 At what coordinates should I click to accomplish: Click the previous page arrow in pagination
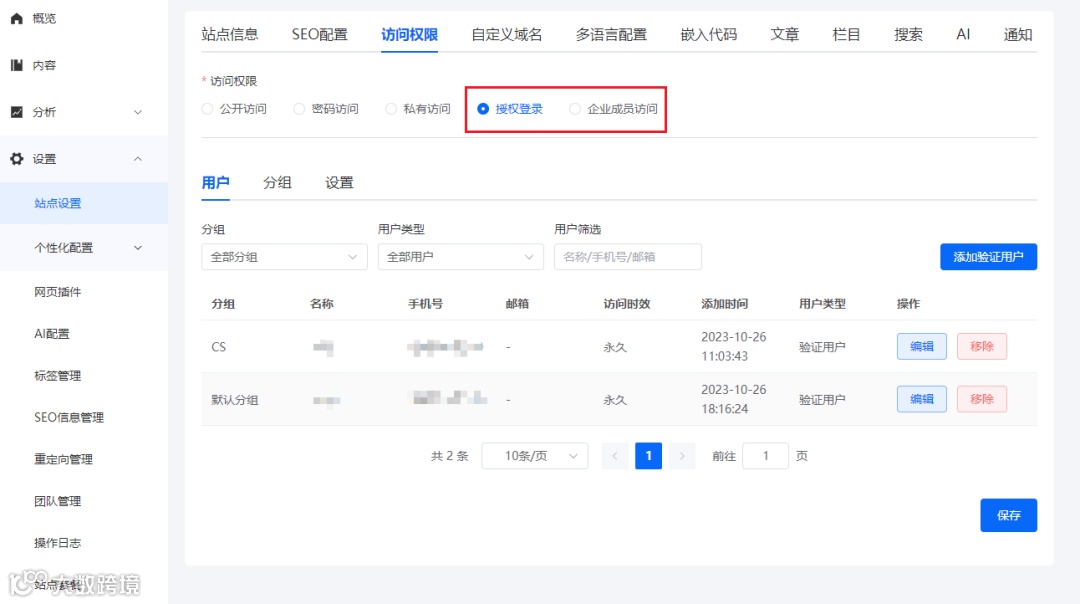point(614,455)
